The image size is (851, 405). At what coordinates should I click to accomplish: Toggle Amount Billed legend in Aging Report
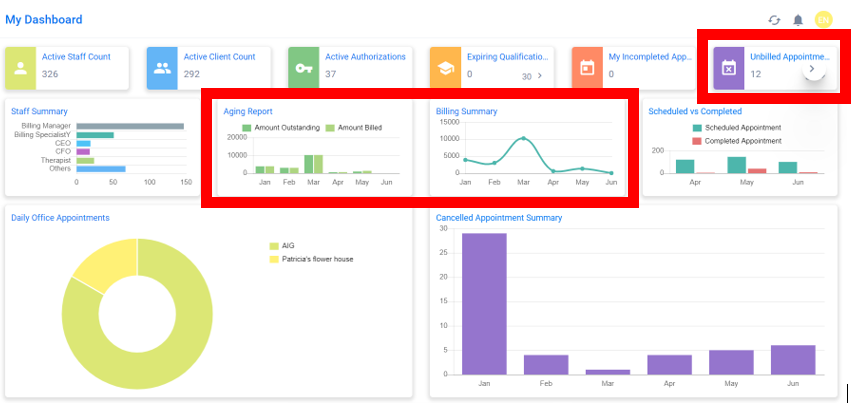pyautogui.click(x=353, y=128)
